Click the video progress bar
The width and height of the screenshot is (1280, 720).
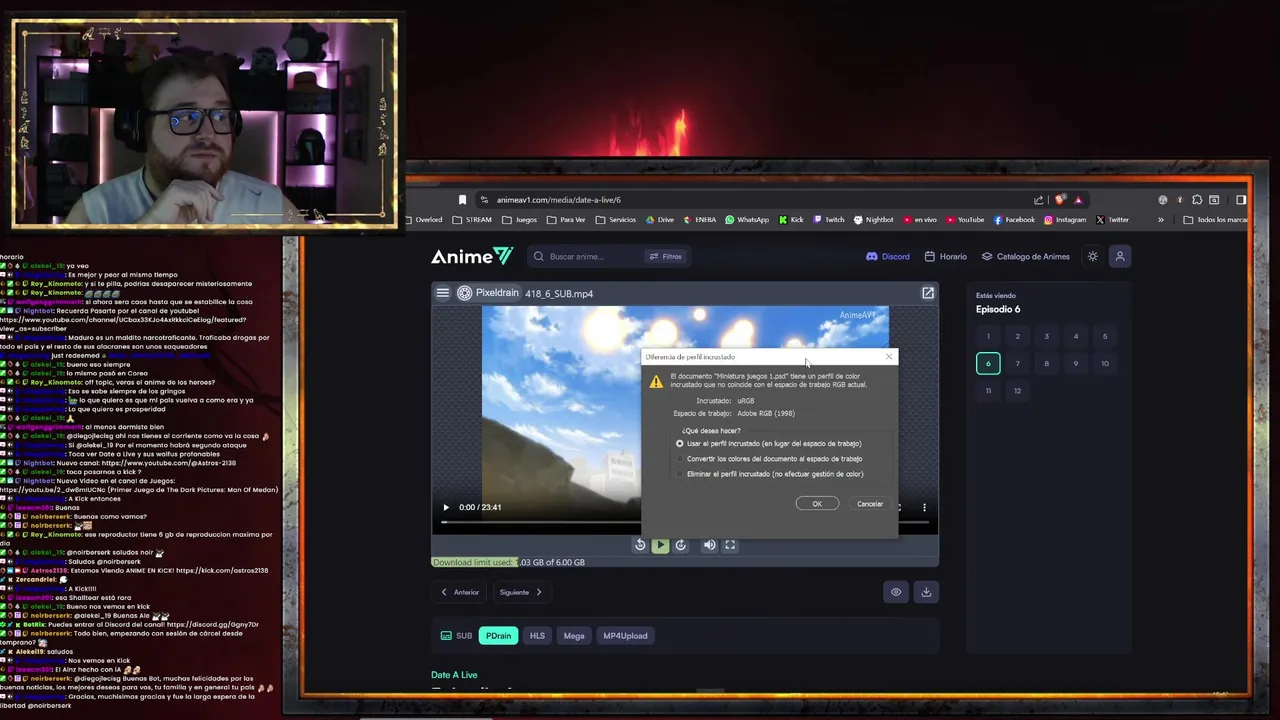(540, 522)
